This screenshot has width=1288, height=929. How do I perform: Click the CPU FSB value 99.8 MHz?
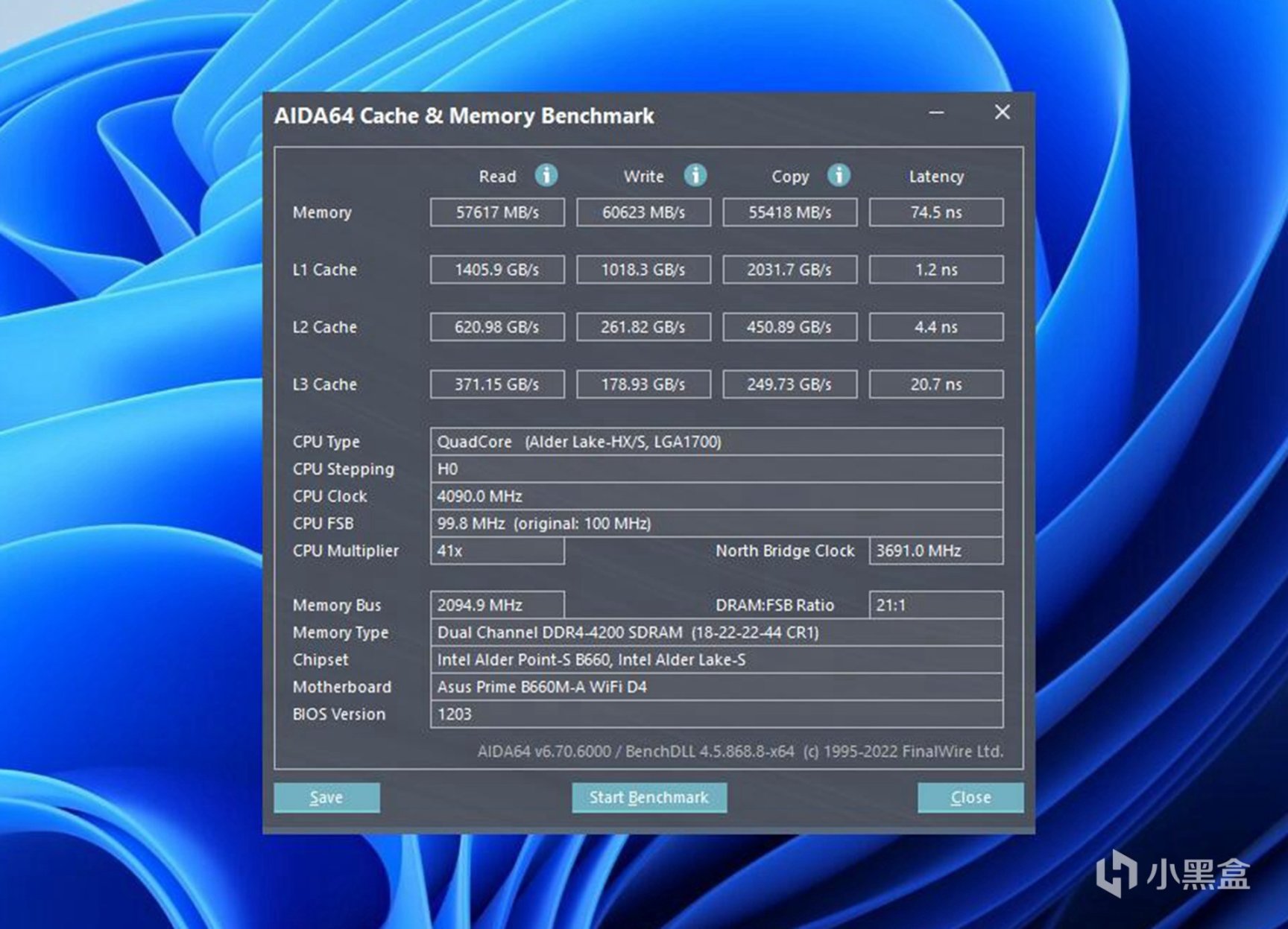pos(717,524)
